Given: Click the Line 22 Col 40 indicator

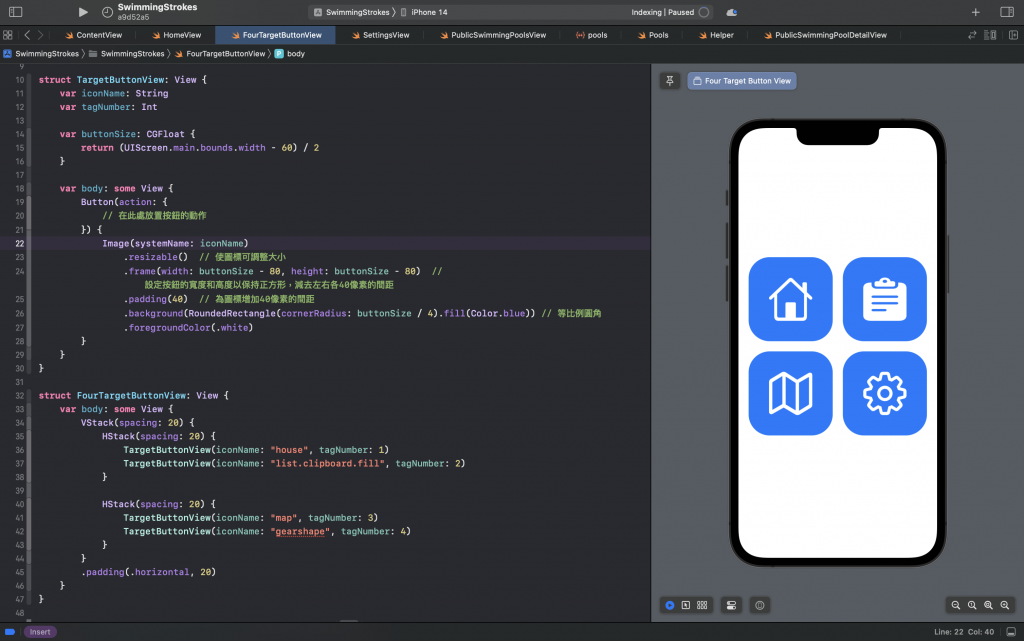Looking at the screenshot, I should [x=964, y=632].
